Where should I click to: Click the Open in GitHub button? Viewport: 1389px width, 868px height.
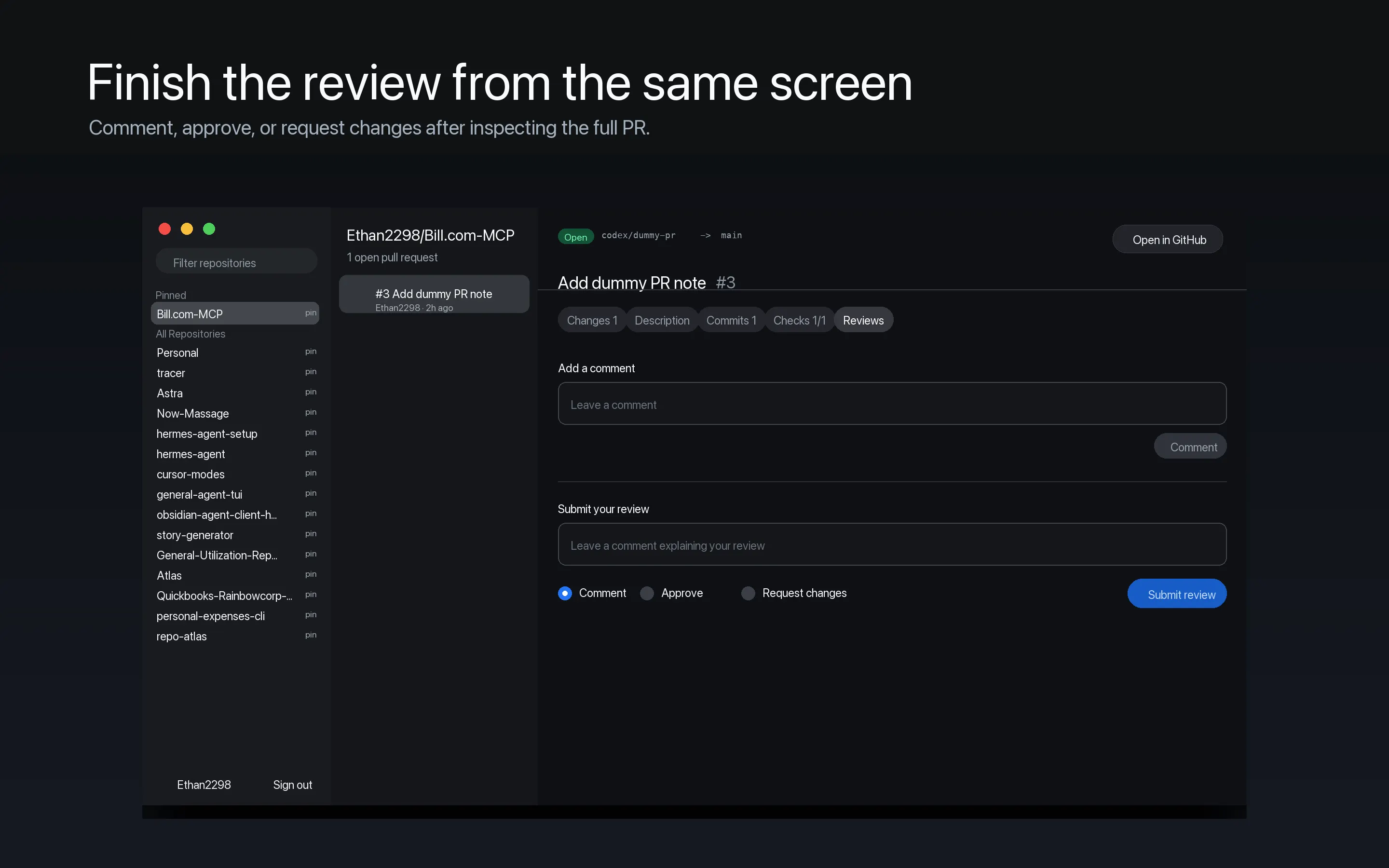[x=1169, y=239]
